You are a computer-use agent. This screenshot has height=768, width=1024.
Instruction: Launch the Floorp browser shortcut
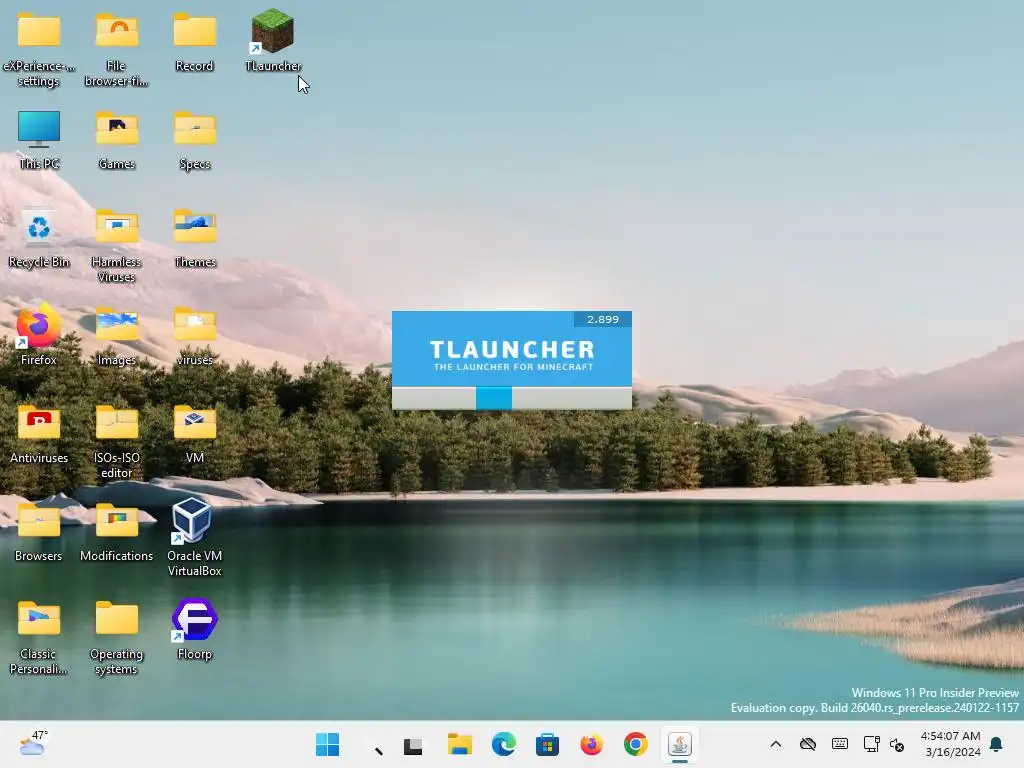tap(195, 628)
